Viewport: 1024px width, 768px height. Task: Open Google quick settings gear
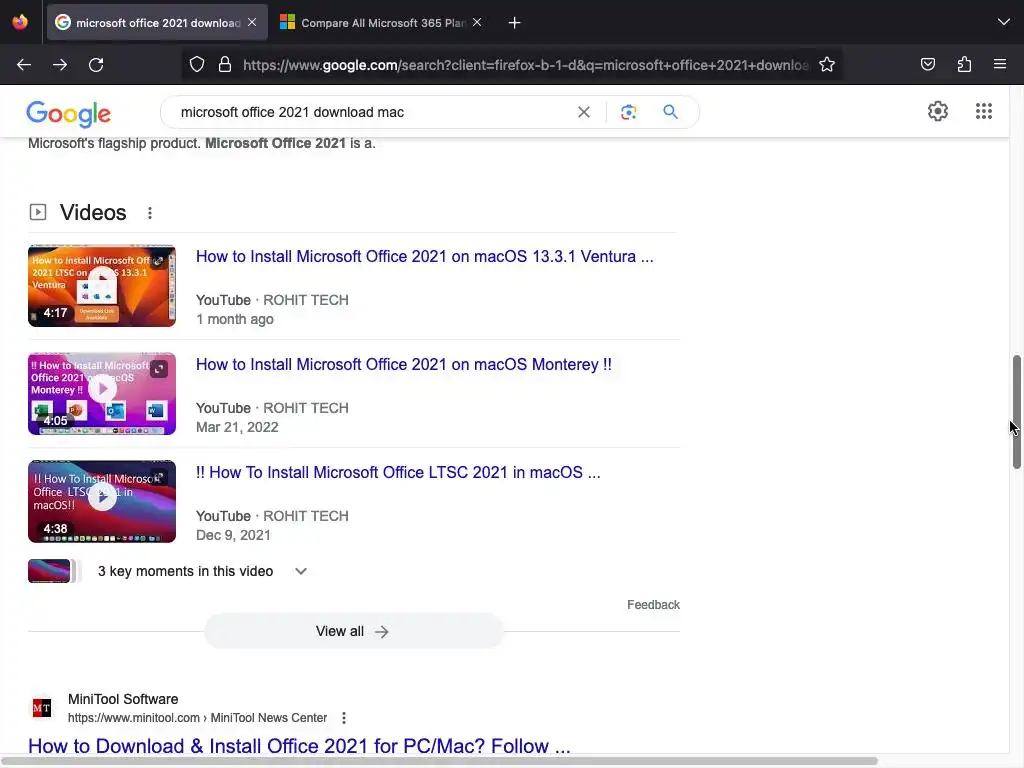pos(938,111)
